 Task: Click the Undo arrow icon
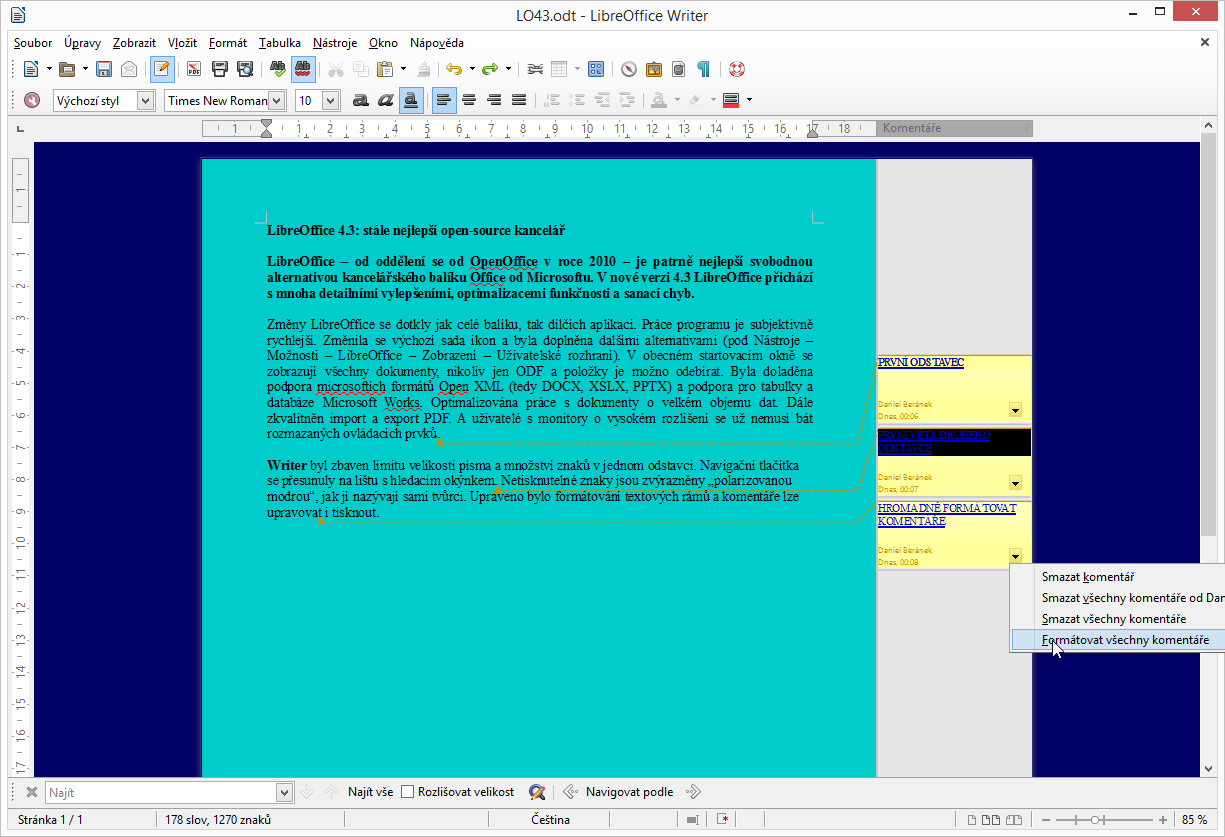(453, 69)
